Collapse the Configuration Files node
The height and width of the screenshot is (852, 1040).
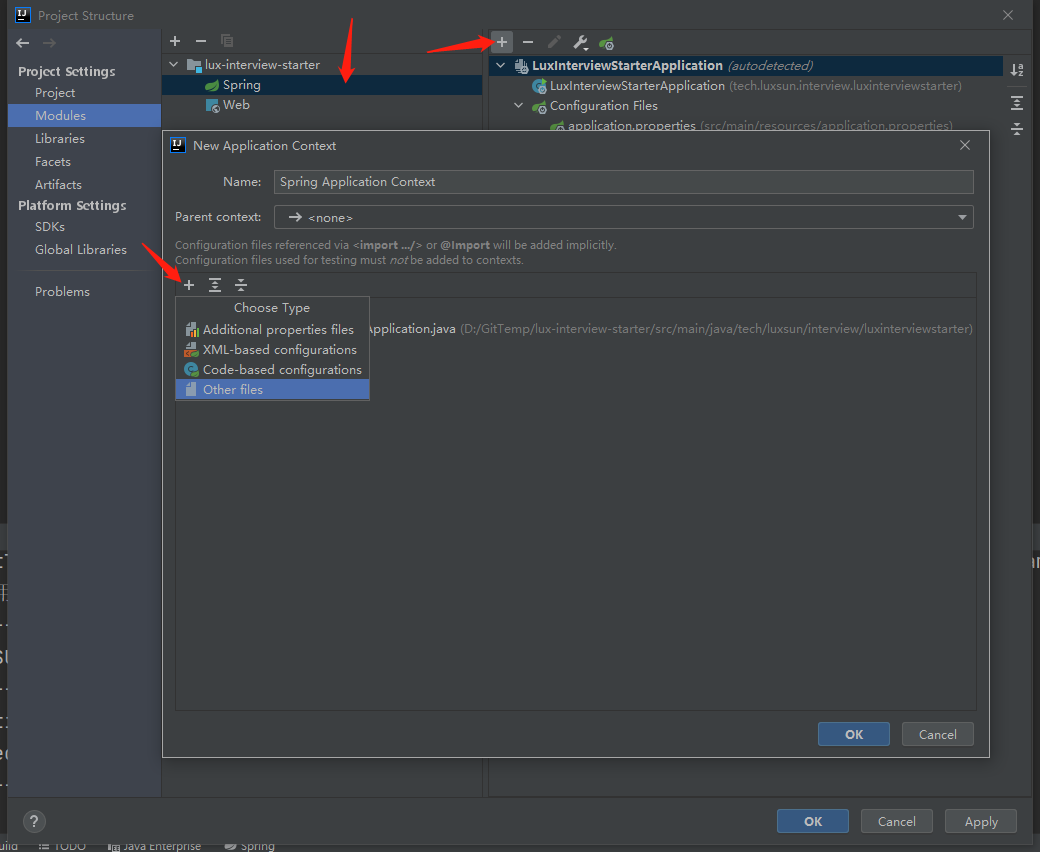pos(519,105)
